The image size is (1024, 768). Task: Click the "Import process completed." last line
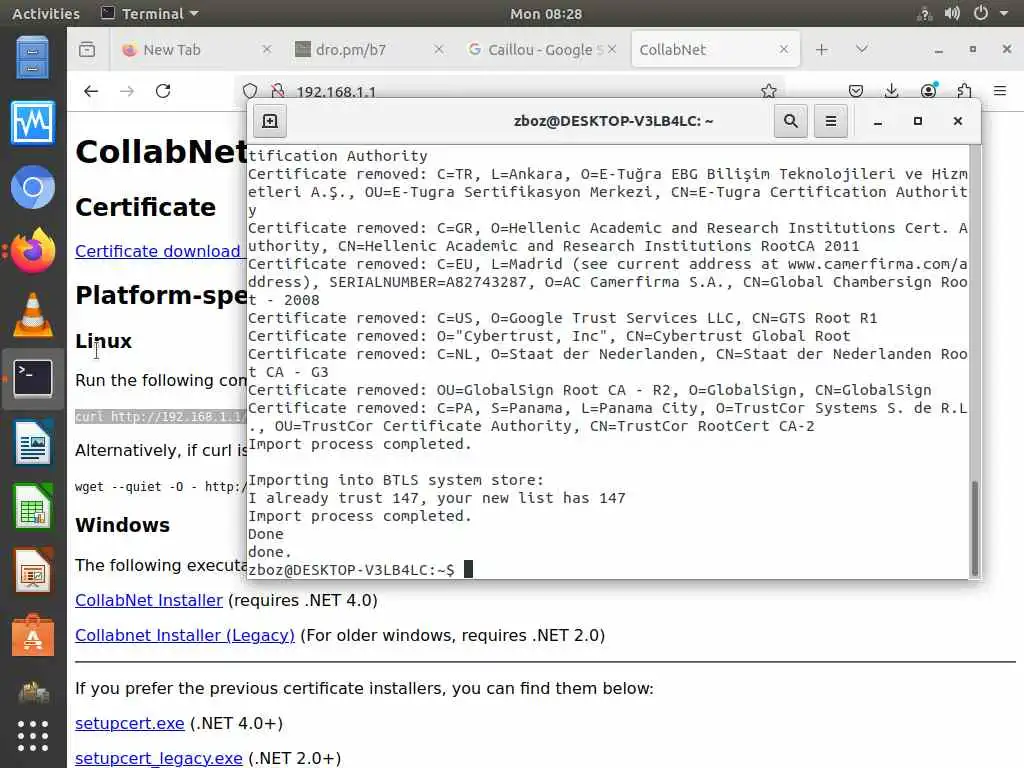tap(360, 516)
